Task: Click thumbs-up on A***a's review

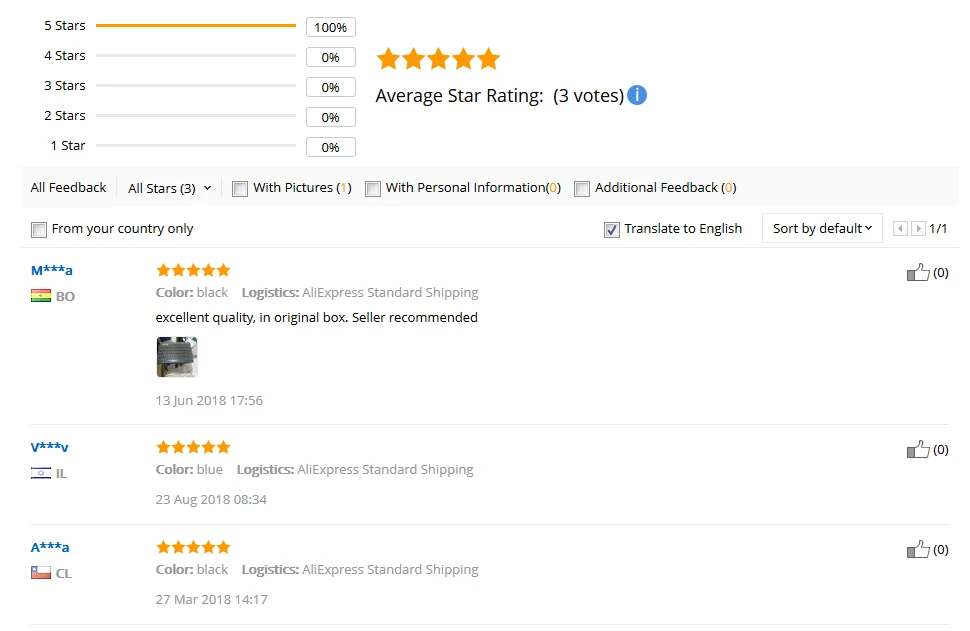Action: click(918, 549)
